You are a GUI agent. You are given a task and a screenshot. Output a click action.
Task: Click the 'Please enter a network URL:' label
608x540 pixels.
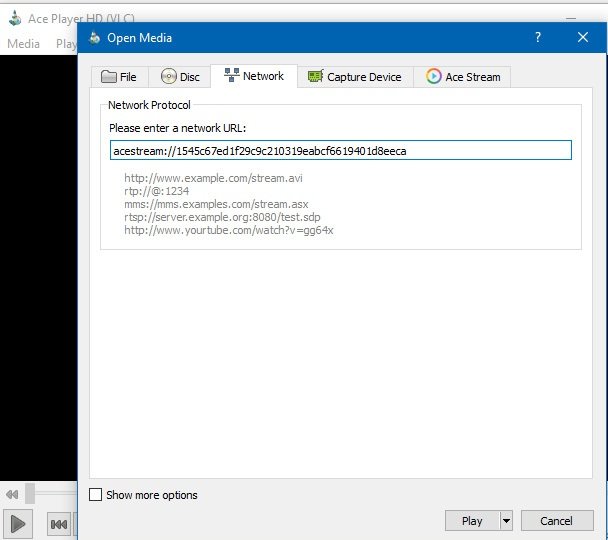tap(178, 128)
